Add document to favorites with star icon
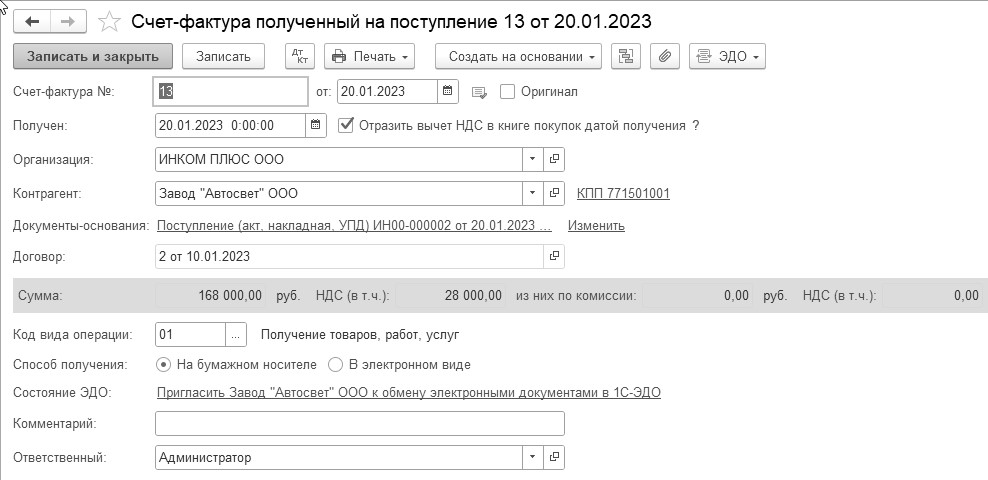Screen dimensions: 988x480 coord(110,22)
